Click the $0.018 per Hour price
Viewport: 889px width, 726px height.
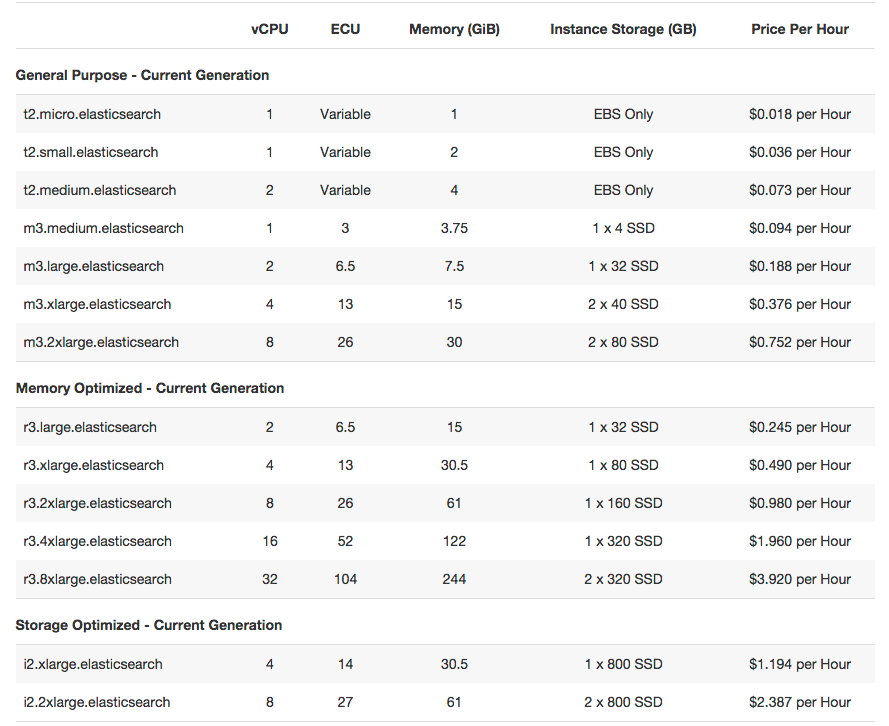(799, 114)
